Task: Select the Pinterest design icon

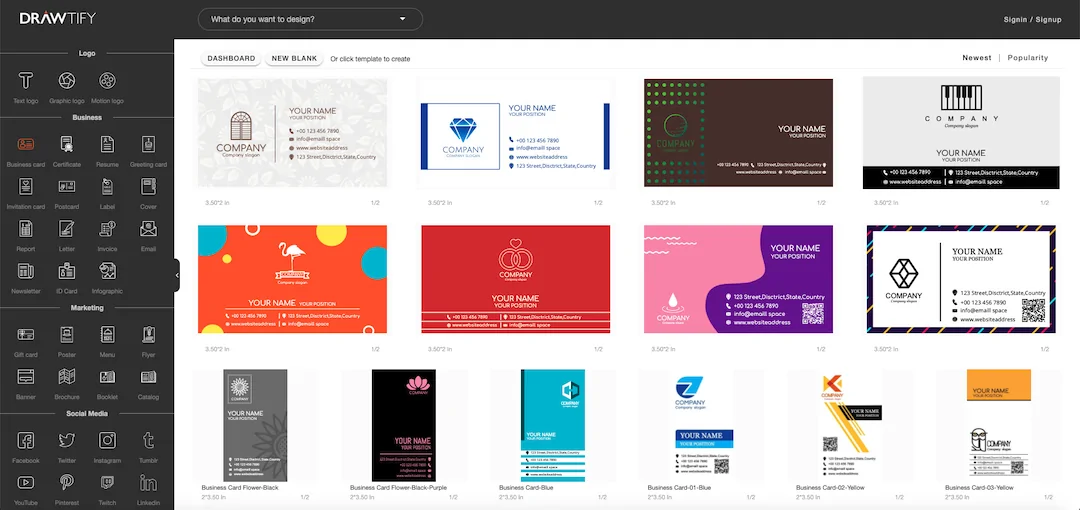Action: coord(67,482)
